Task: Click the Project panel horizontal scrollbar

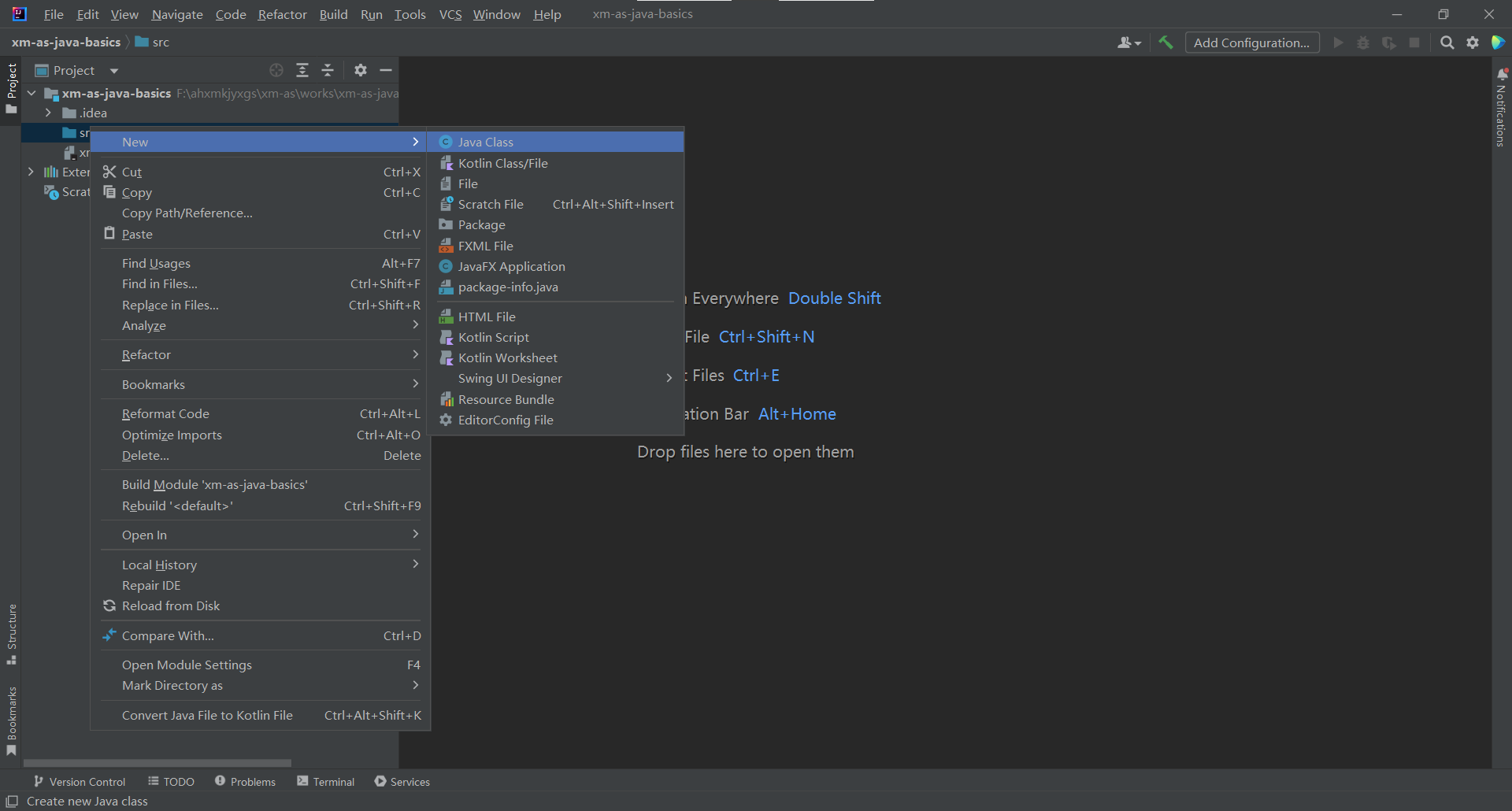Action: tap(157, 763)
